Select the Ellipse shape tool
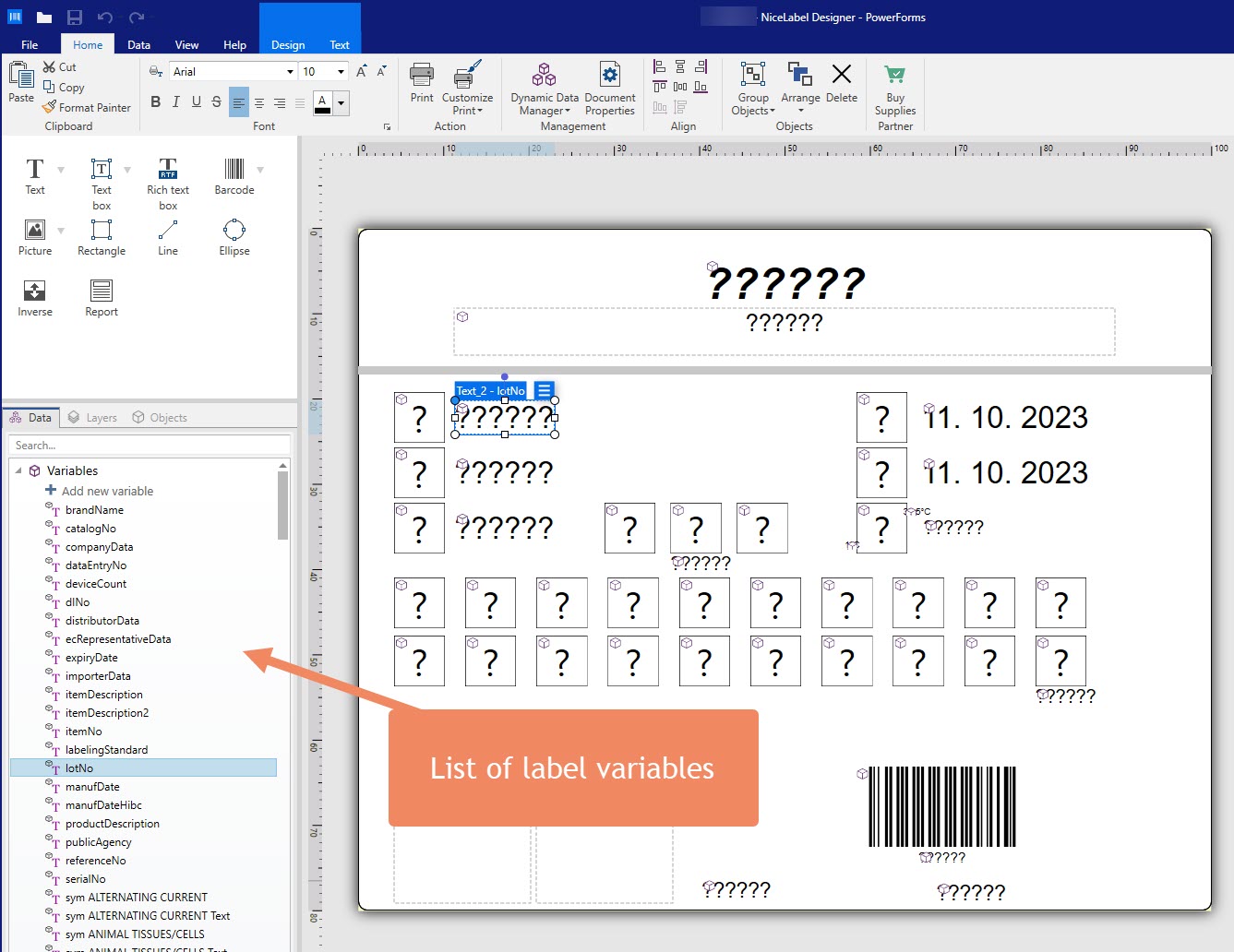The image size is (1234, 952). pos(234,237)
